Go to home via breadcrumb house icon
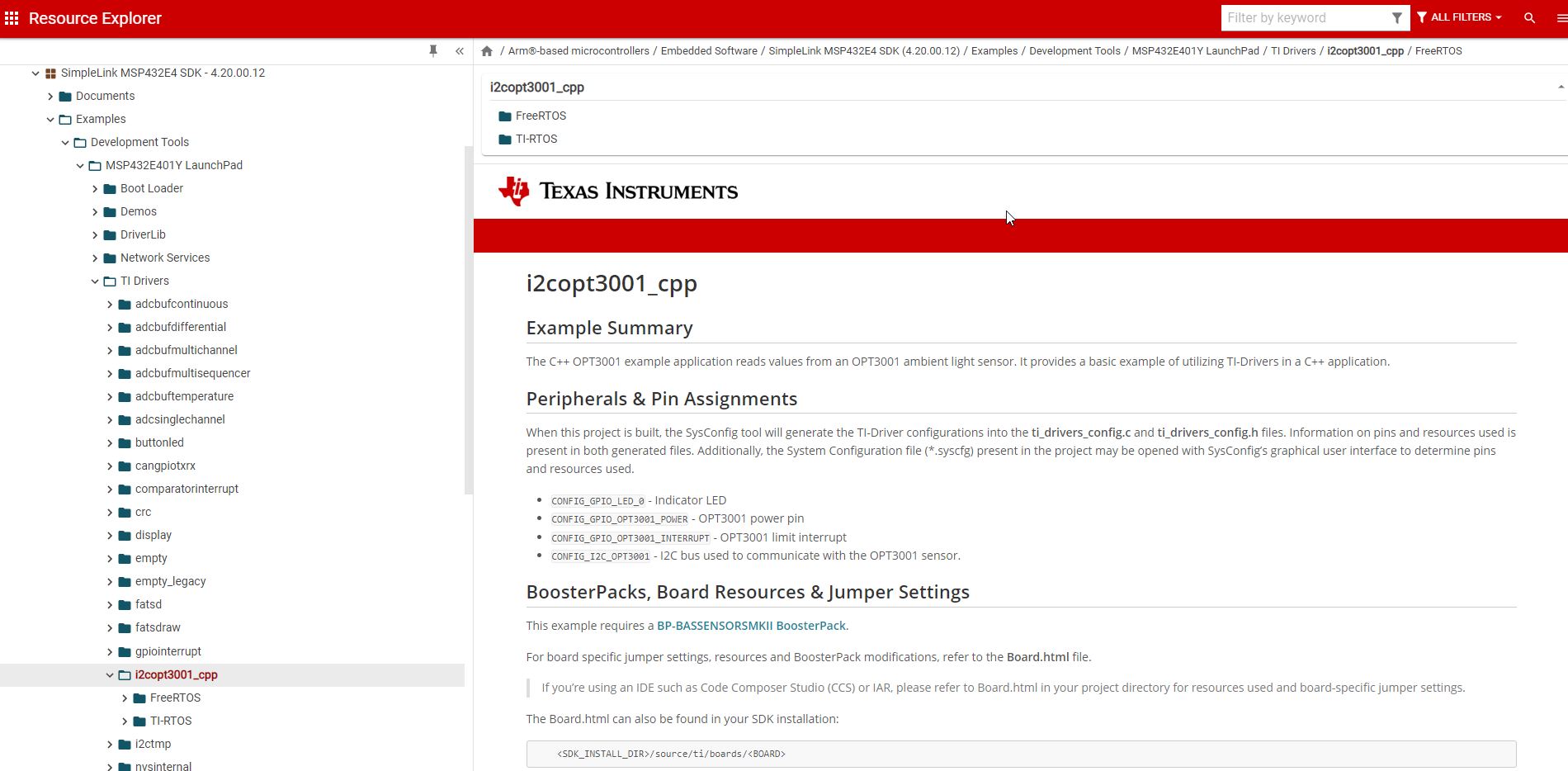Image resolution: width=1568 pixels, height=771 pixels. click(487, 51)
